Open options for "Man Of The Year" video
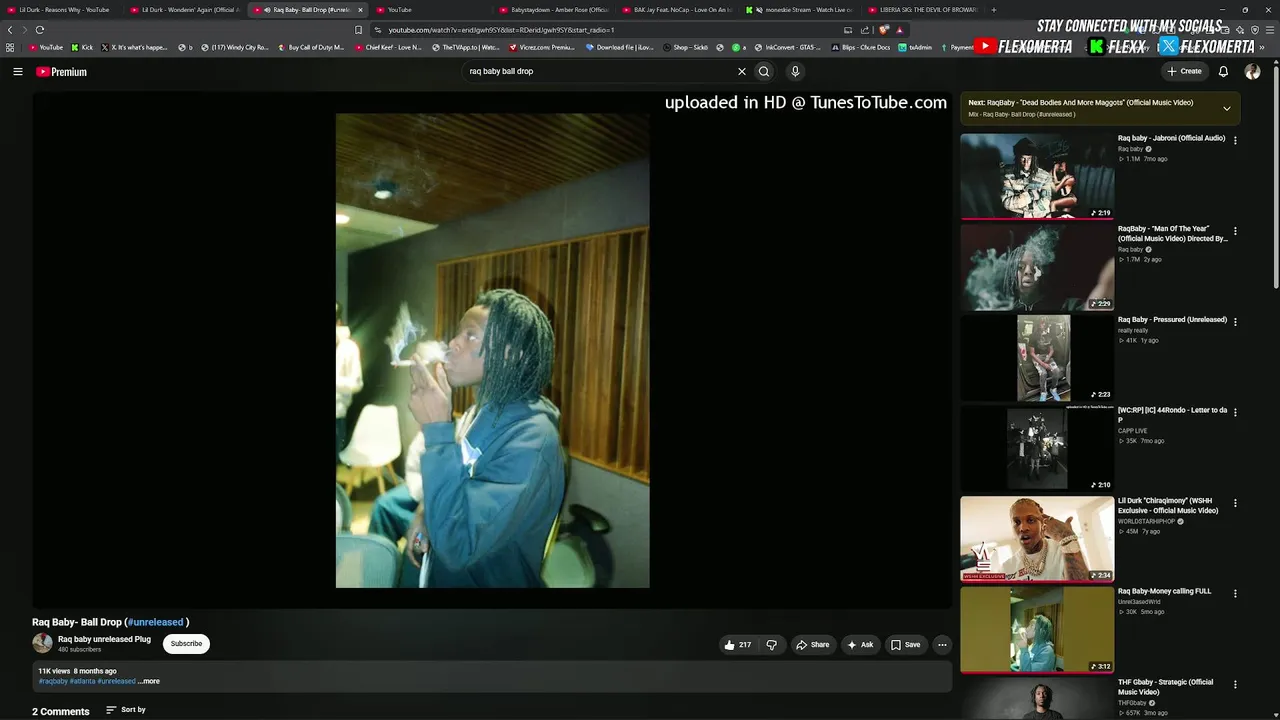This screenshot has width=1280, height=720. pyautogui.click(x=1235, y=231)
